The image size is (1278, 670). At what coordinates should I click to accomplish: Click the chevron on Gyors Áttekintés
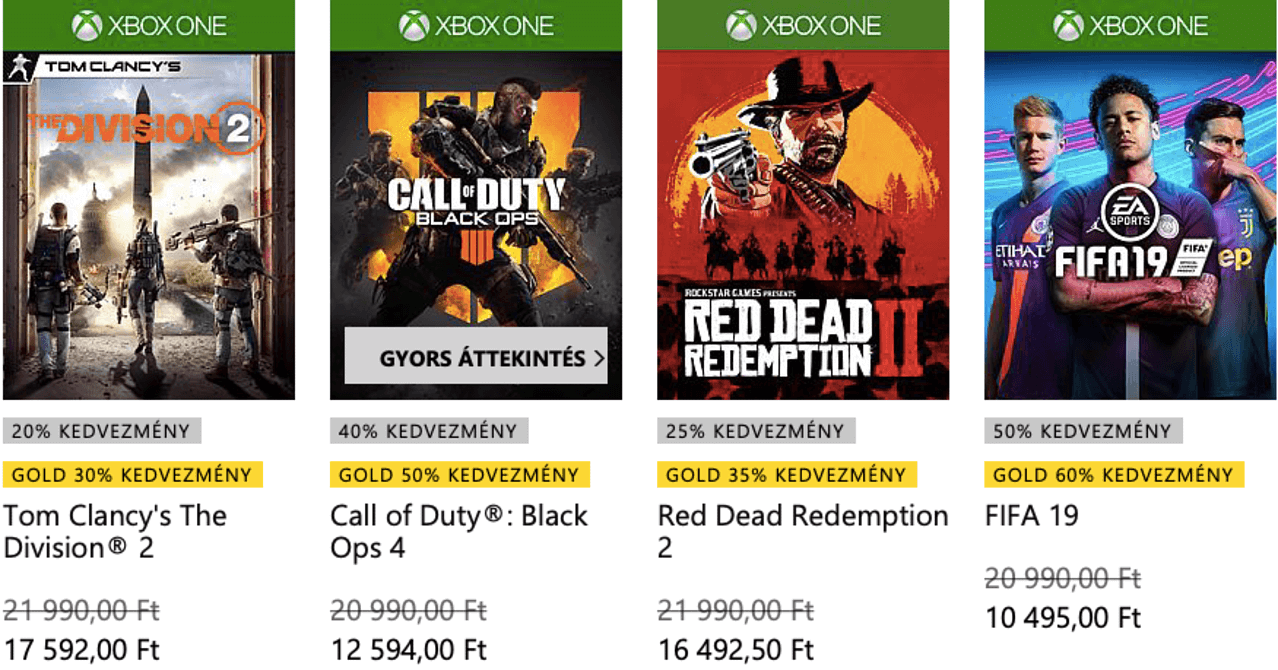coord(599,357)
